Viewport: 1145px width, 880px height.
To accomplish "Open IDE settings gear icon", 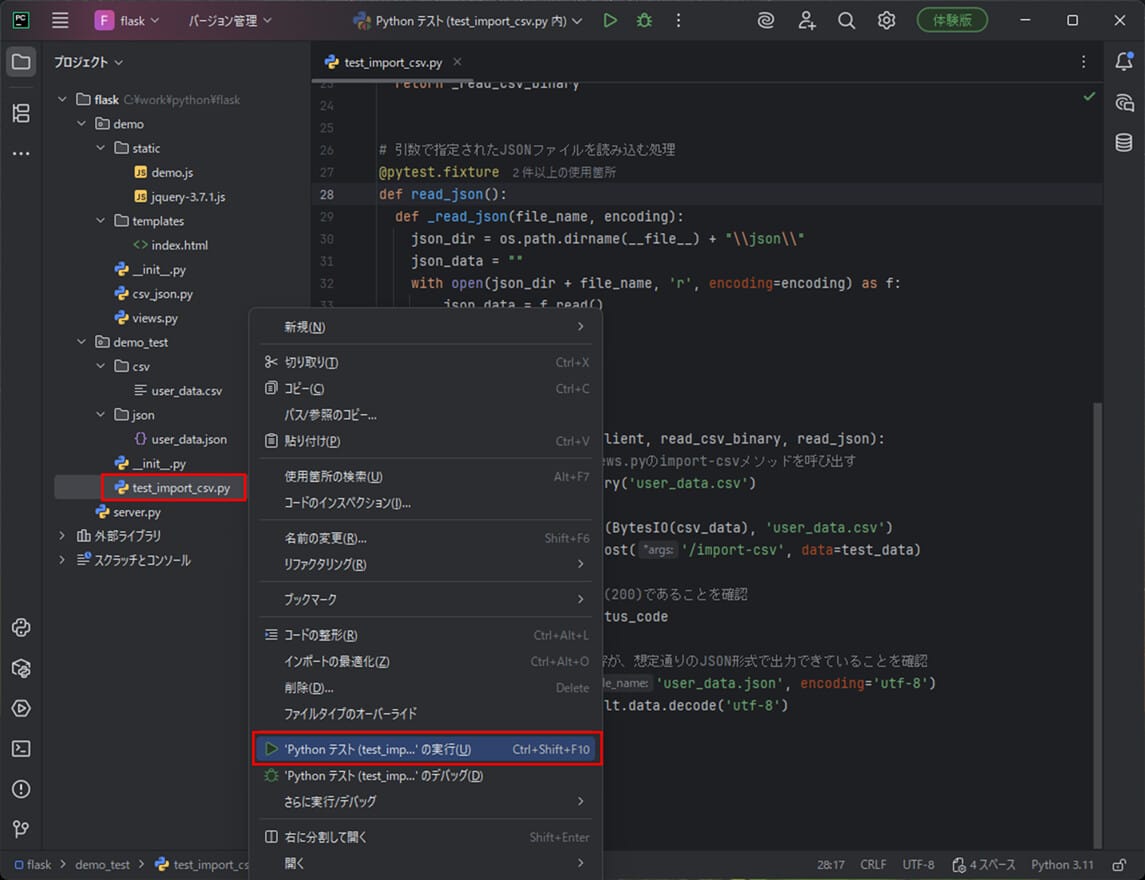I will click(886, 20).
